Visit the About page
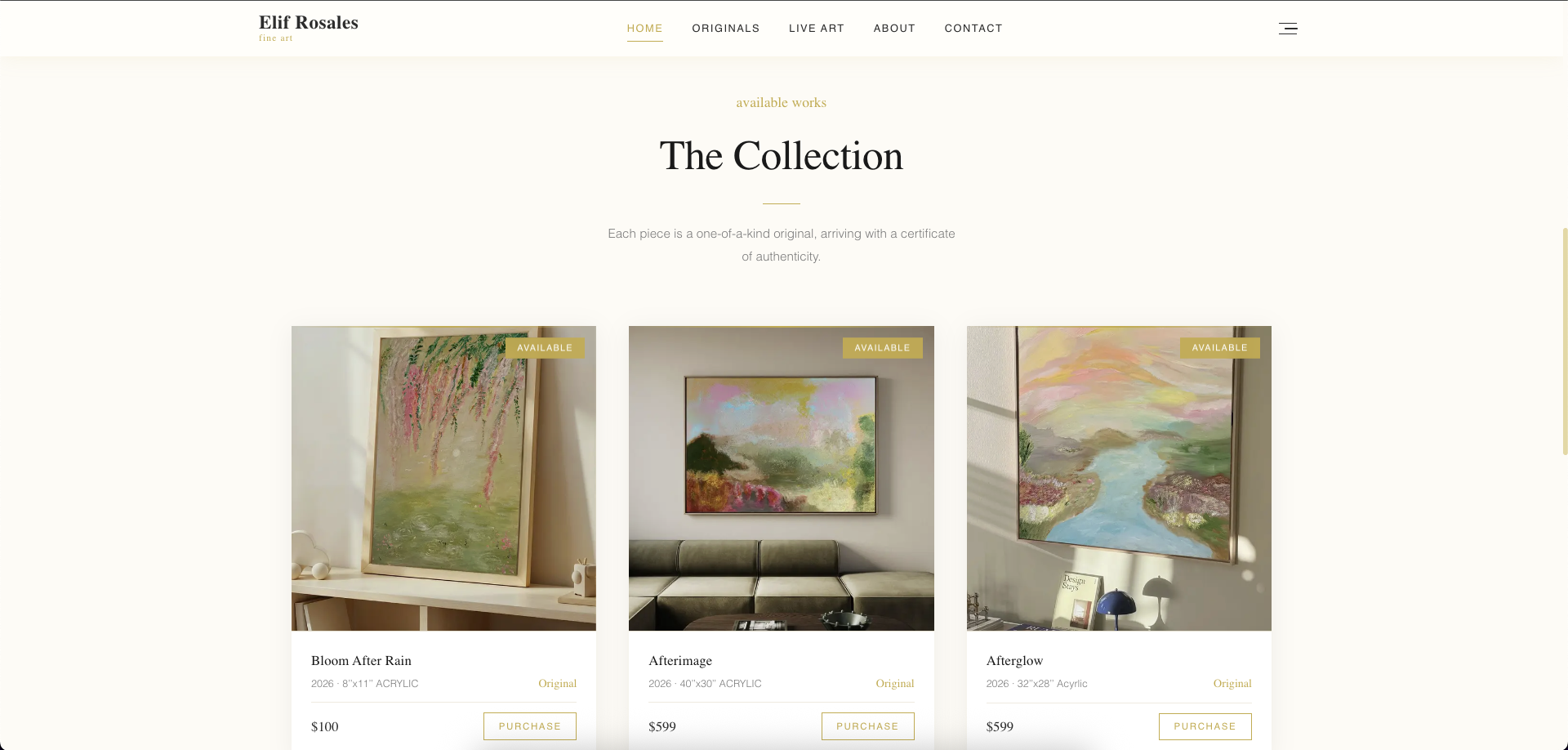Image resolution: width=1568 pixels, height=750 pixels. point(894,29)
